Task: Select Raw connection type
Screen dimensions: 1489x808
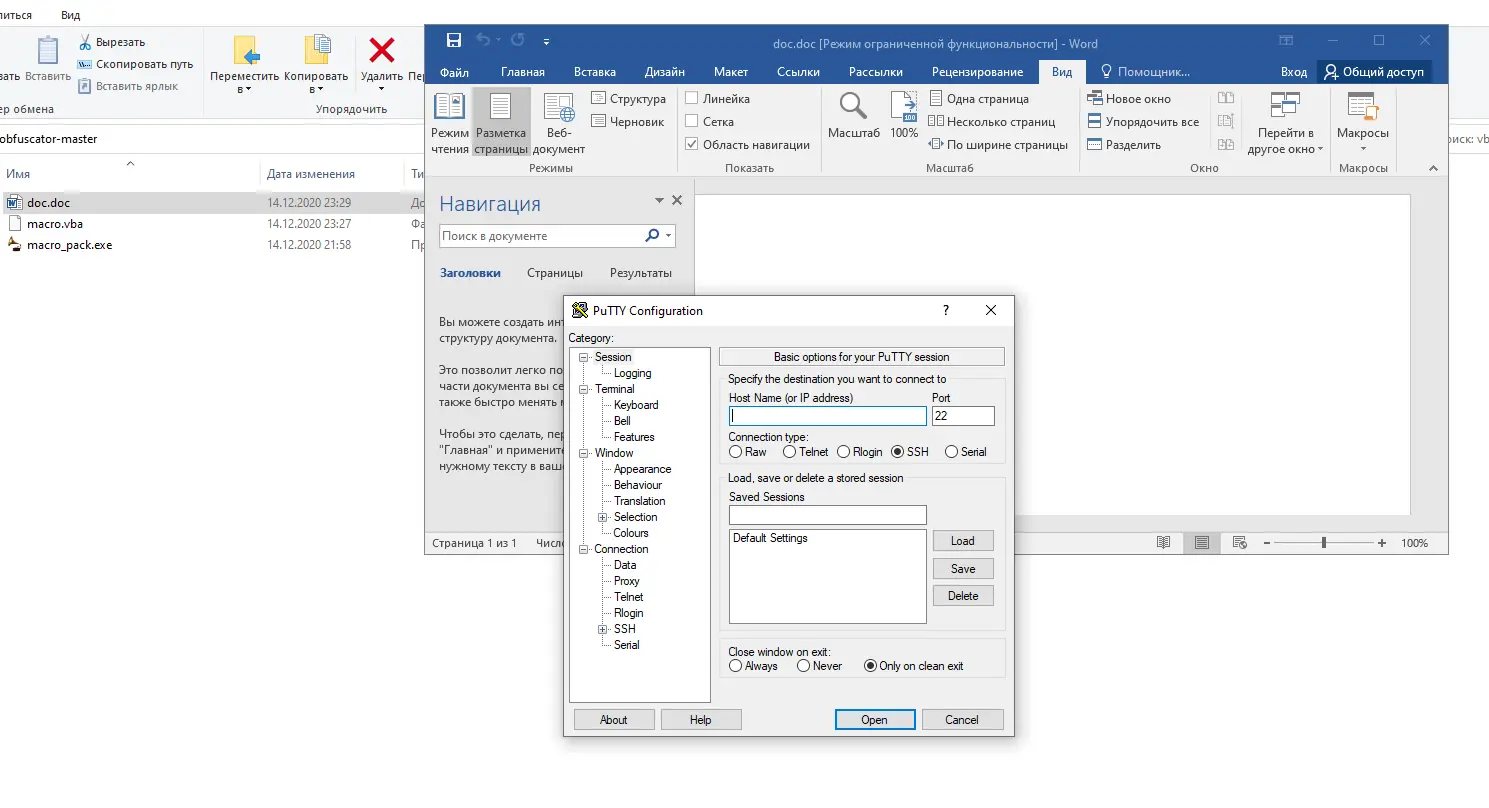Action: coord(736,452)
